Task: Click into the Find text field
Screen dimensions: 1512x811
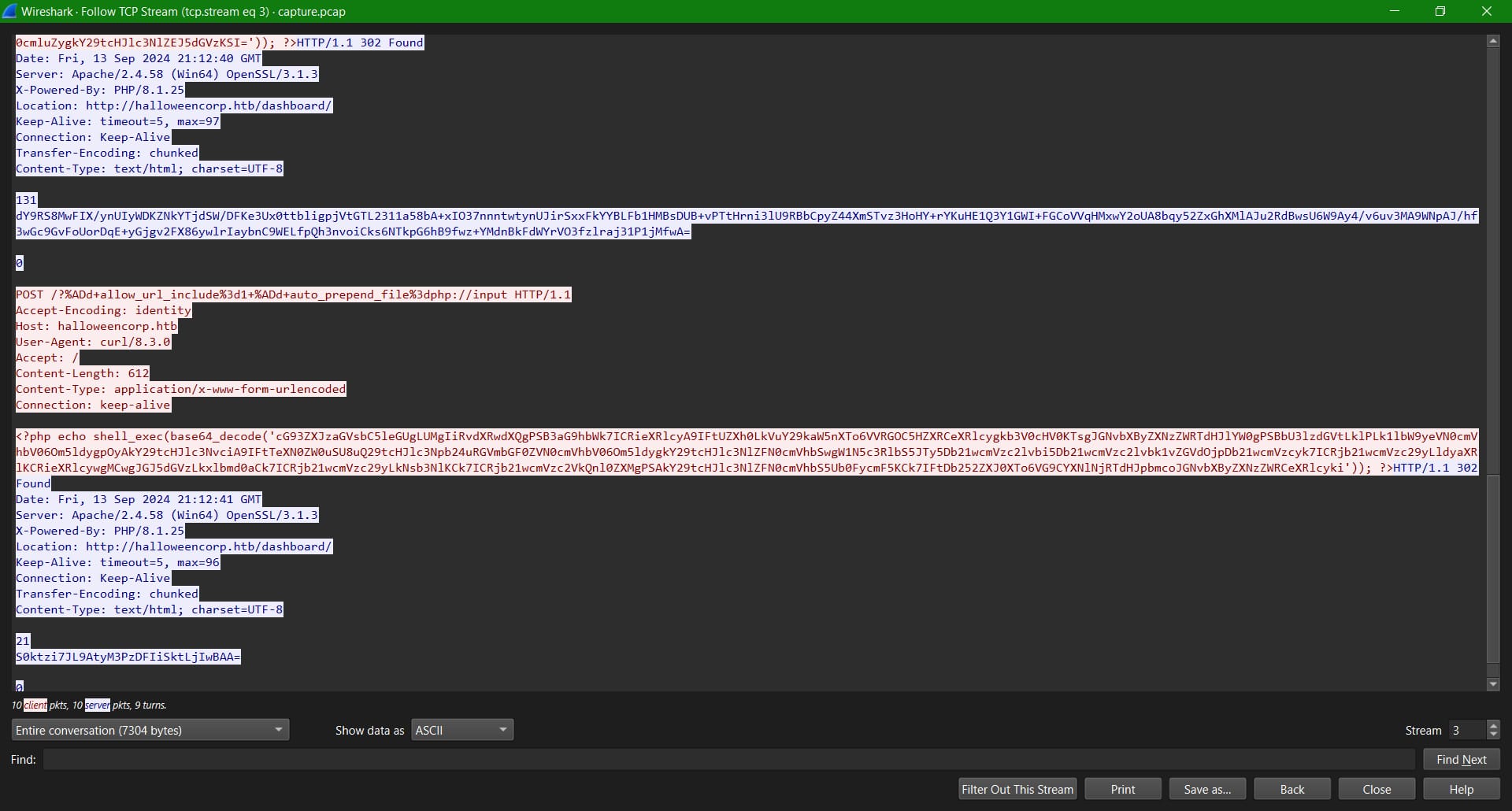Action: pyautogui.click(x=728, y=759)
